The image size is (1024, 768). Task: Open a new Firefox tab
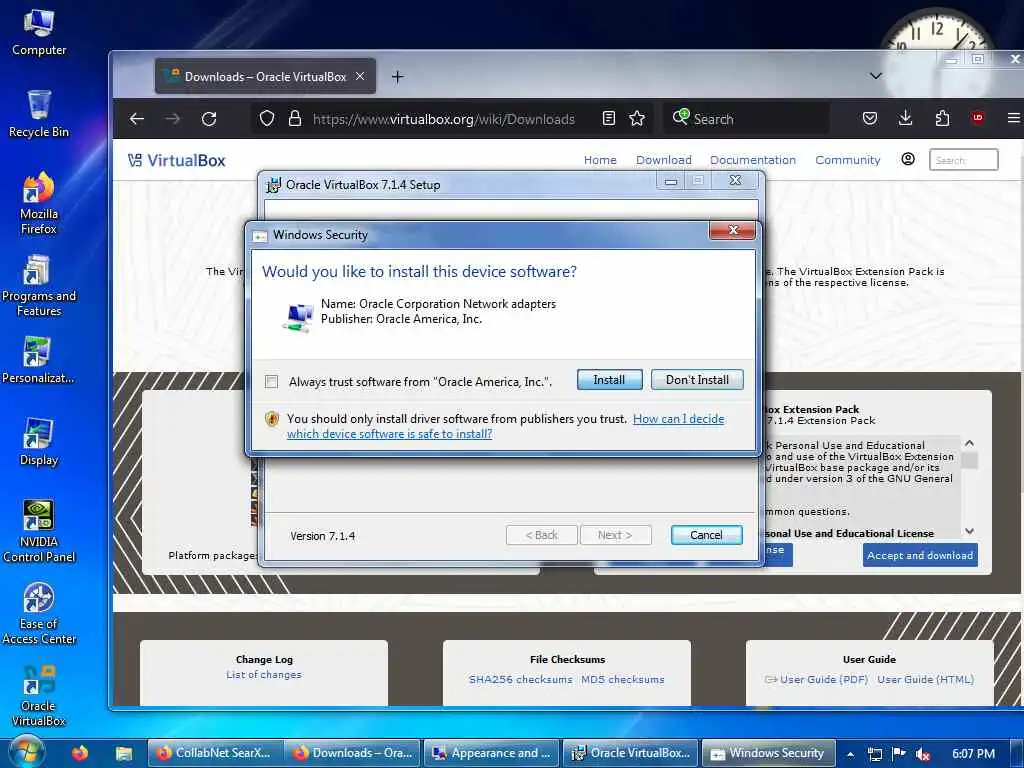pyautogui.click(x=397, y=76)
